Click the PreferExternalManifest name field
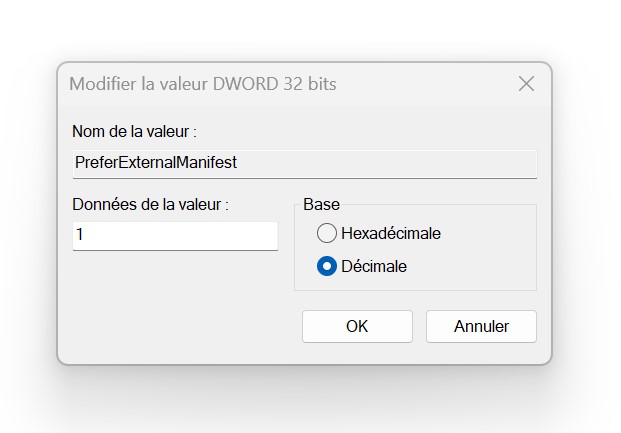Screen dimensions: 621x433 (304, 163)
